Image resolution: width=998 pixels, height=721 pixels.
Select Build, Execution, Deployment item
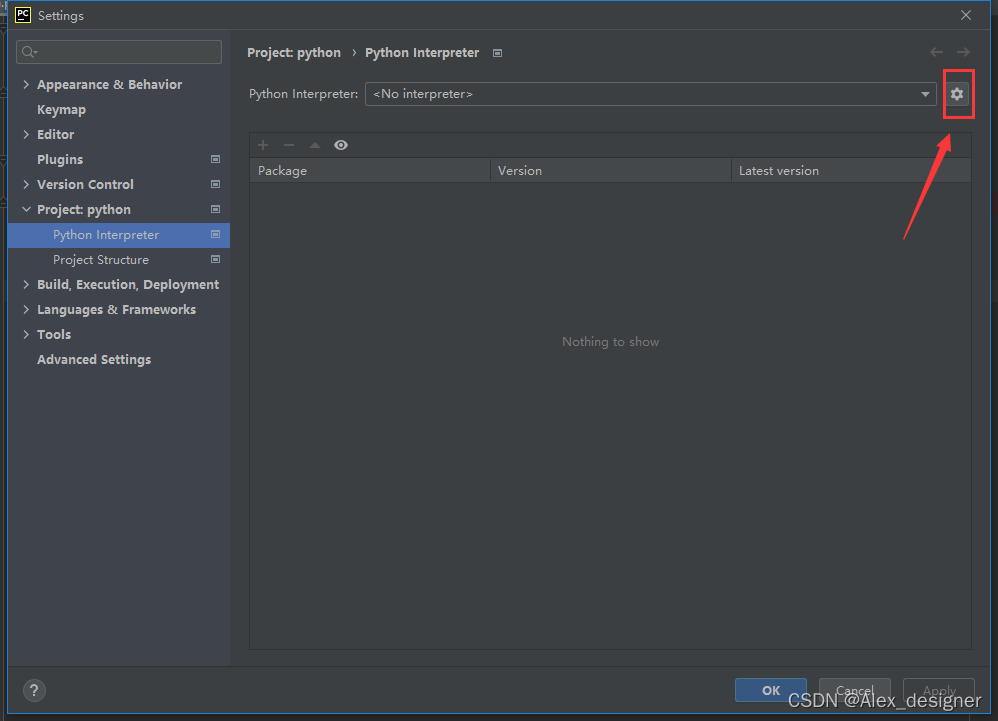coord(128,284)
